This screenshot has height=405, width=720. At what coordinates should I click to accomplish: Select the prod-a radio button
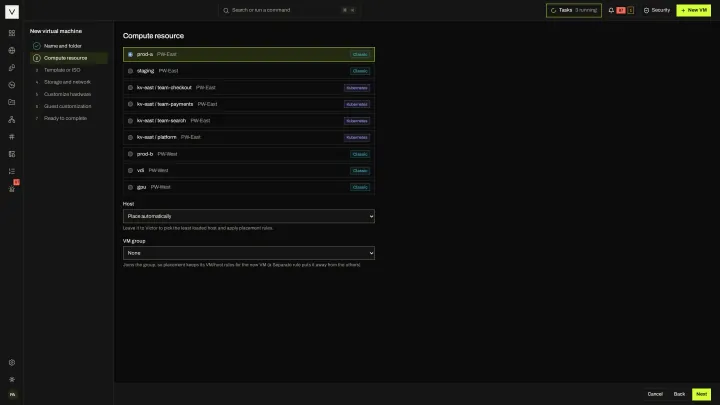[x=130, y=54]
